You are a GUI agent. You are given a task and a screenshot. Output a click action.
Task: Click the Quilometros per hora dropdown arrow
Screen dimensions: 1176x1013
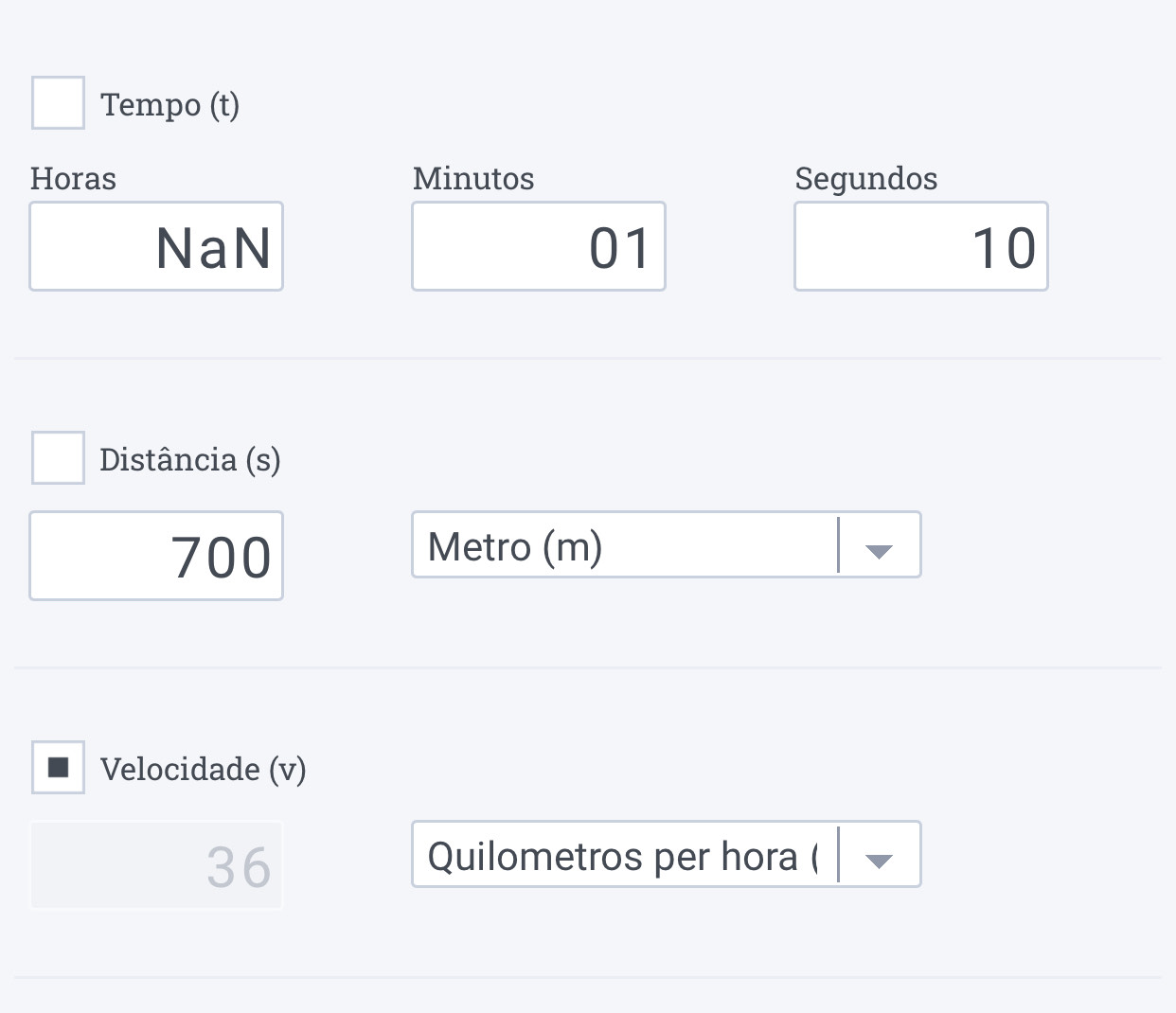tap(879, 860)
